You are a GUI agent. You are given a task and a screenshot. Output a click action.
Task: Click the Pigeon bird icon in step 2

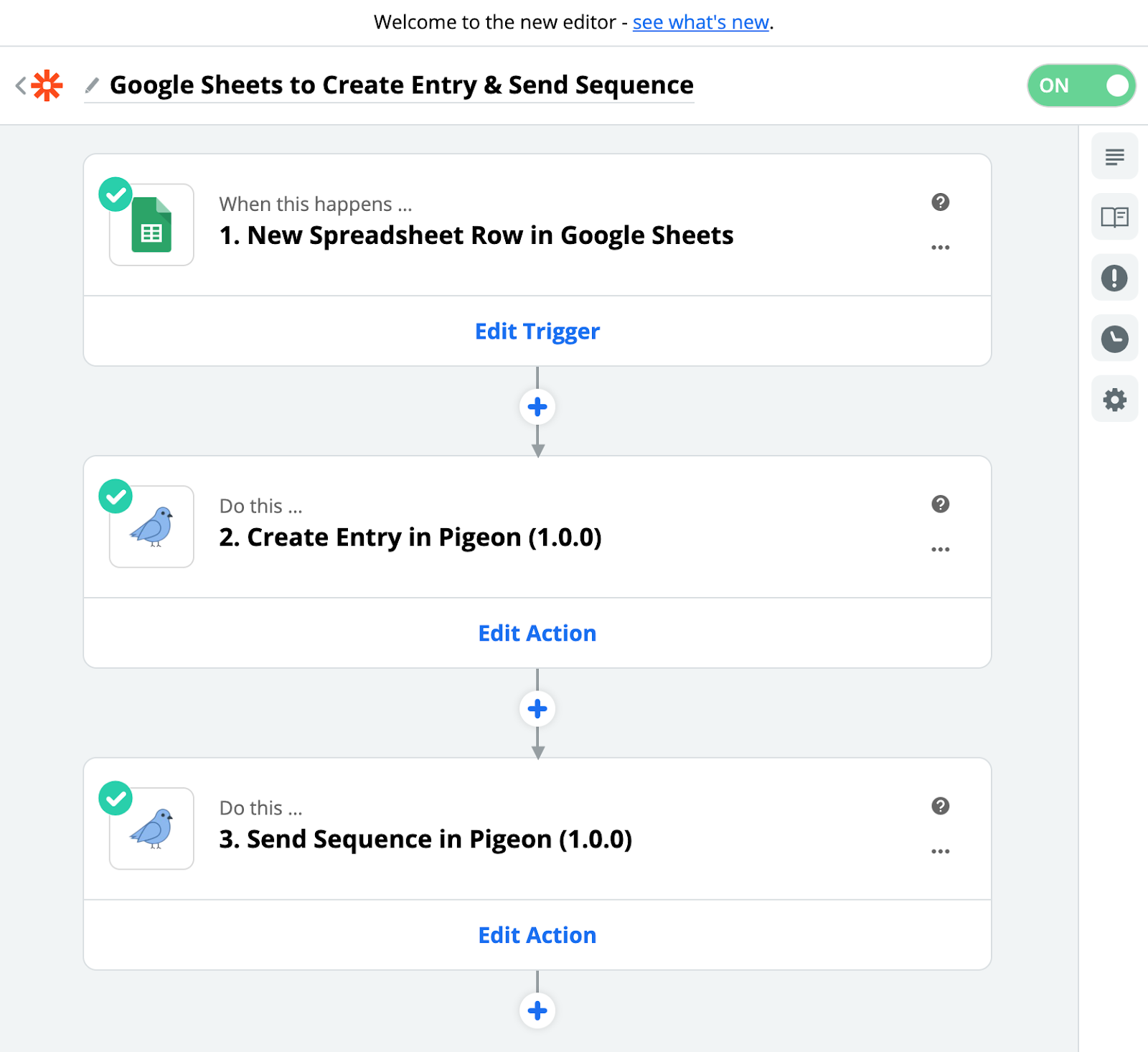[151, 527]
